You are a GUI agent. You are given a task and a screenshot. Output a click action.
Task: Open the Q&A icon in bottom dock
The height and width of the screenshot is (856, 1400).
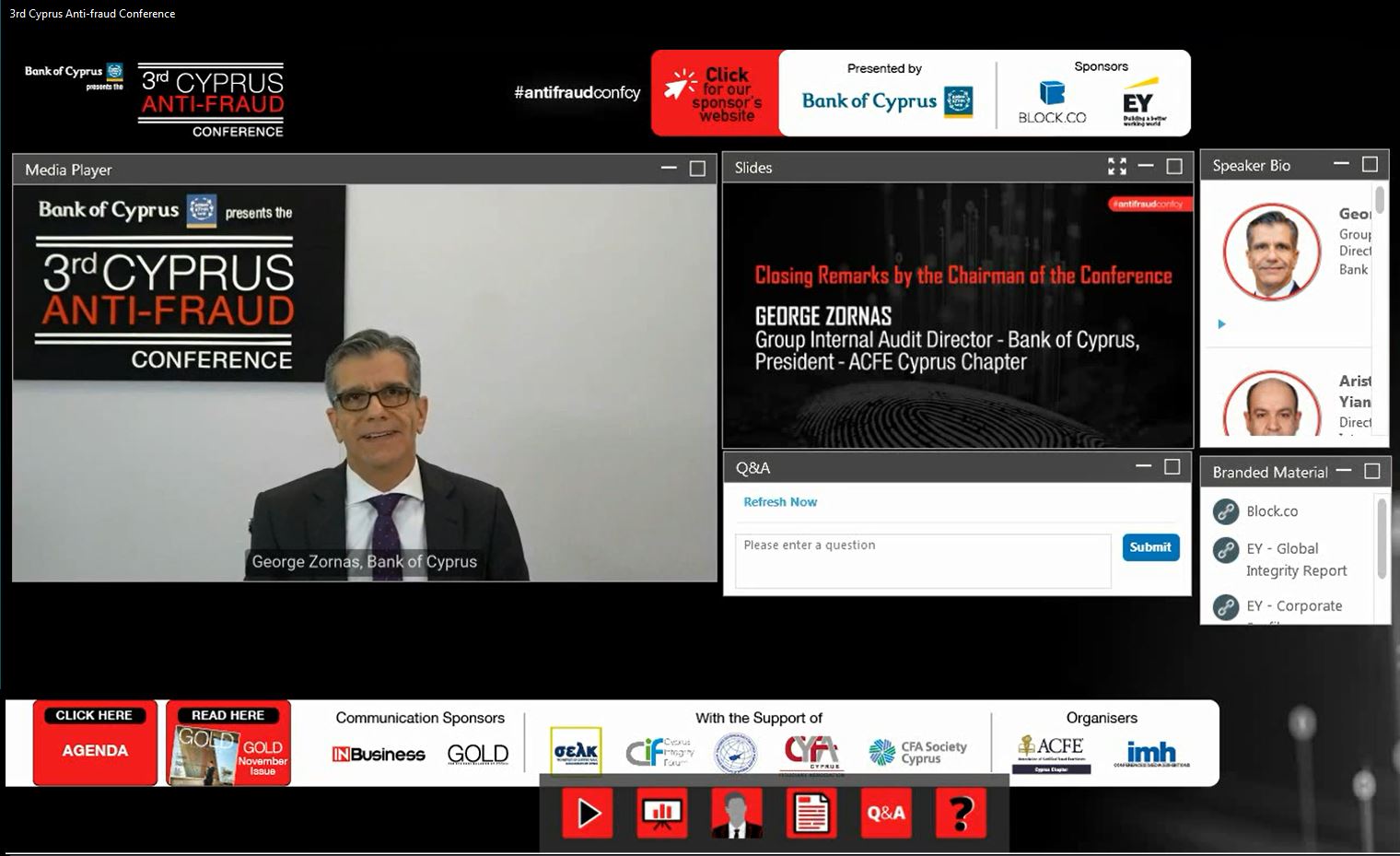886,813
